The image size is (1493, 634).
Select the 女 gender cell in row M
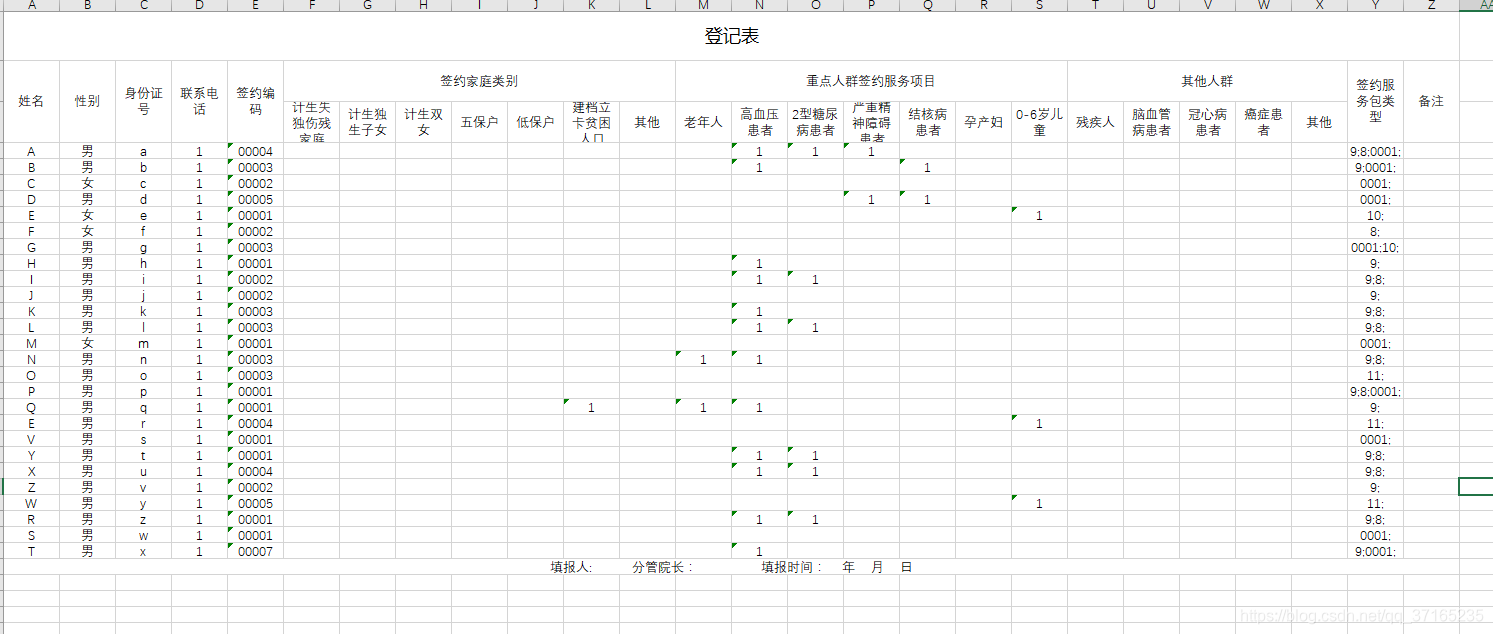point(87,343)
